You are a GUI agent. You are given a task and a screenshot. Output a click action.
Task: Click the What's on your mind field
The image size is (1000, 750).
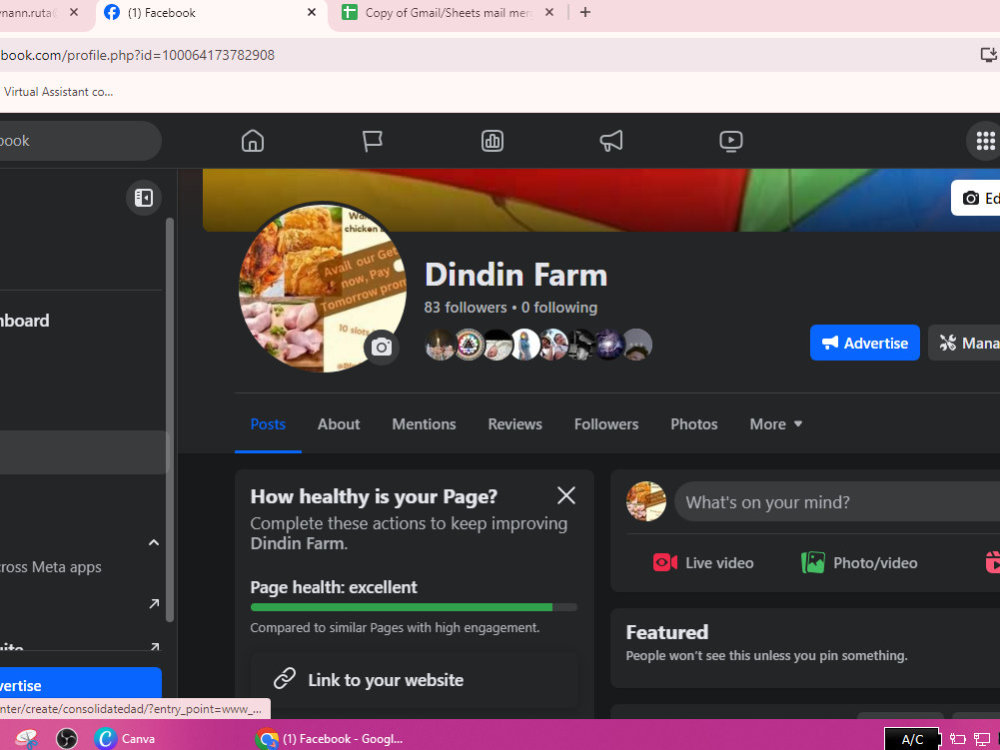837,502
